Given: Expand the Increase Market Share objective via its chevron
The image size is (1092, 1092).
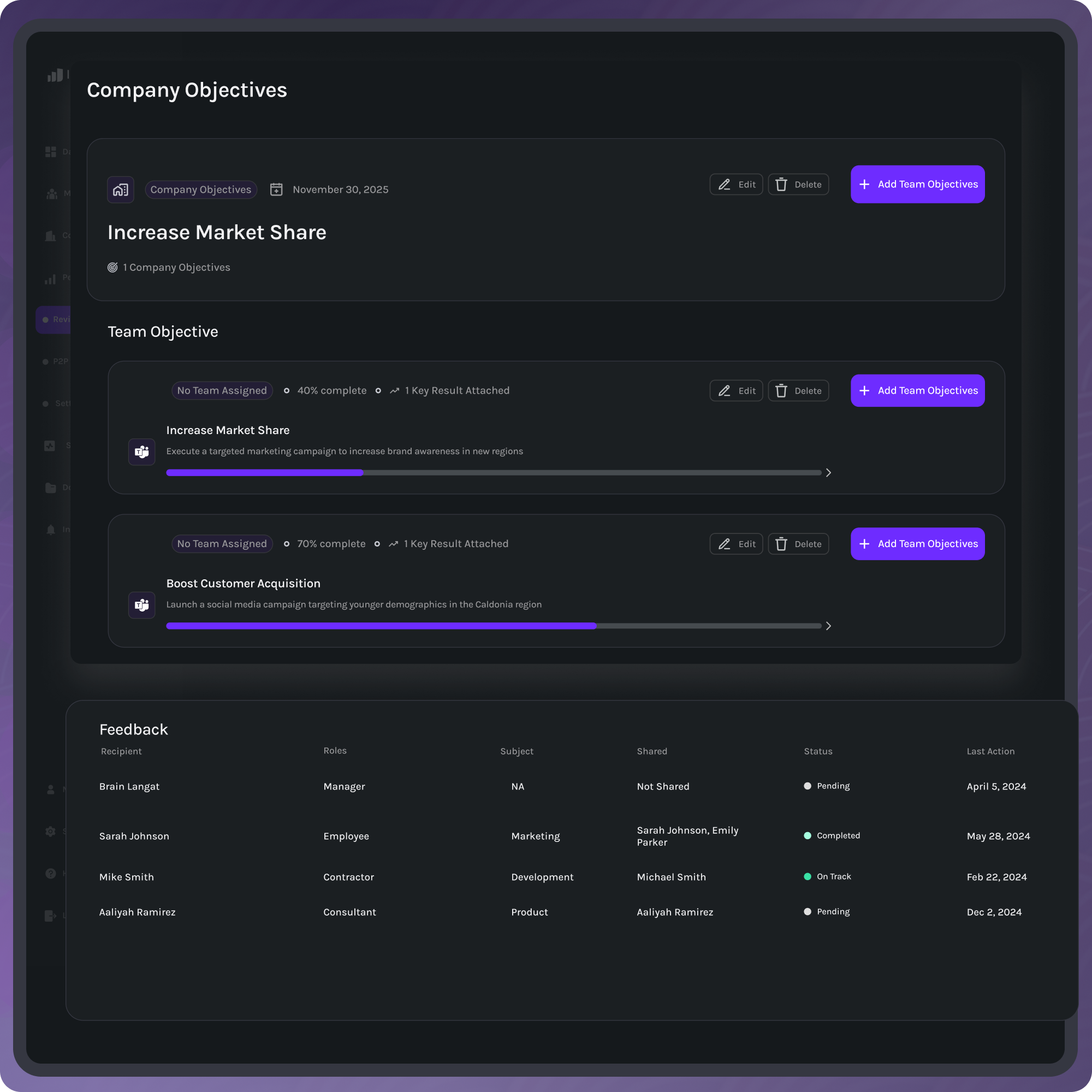Looking at the screenshot, I should pos(828,472).
